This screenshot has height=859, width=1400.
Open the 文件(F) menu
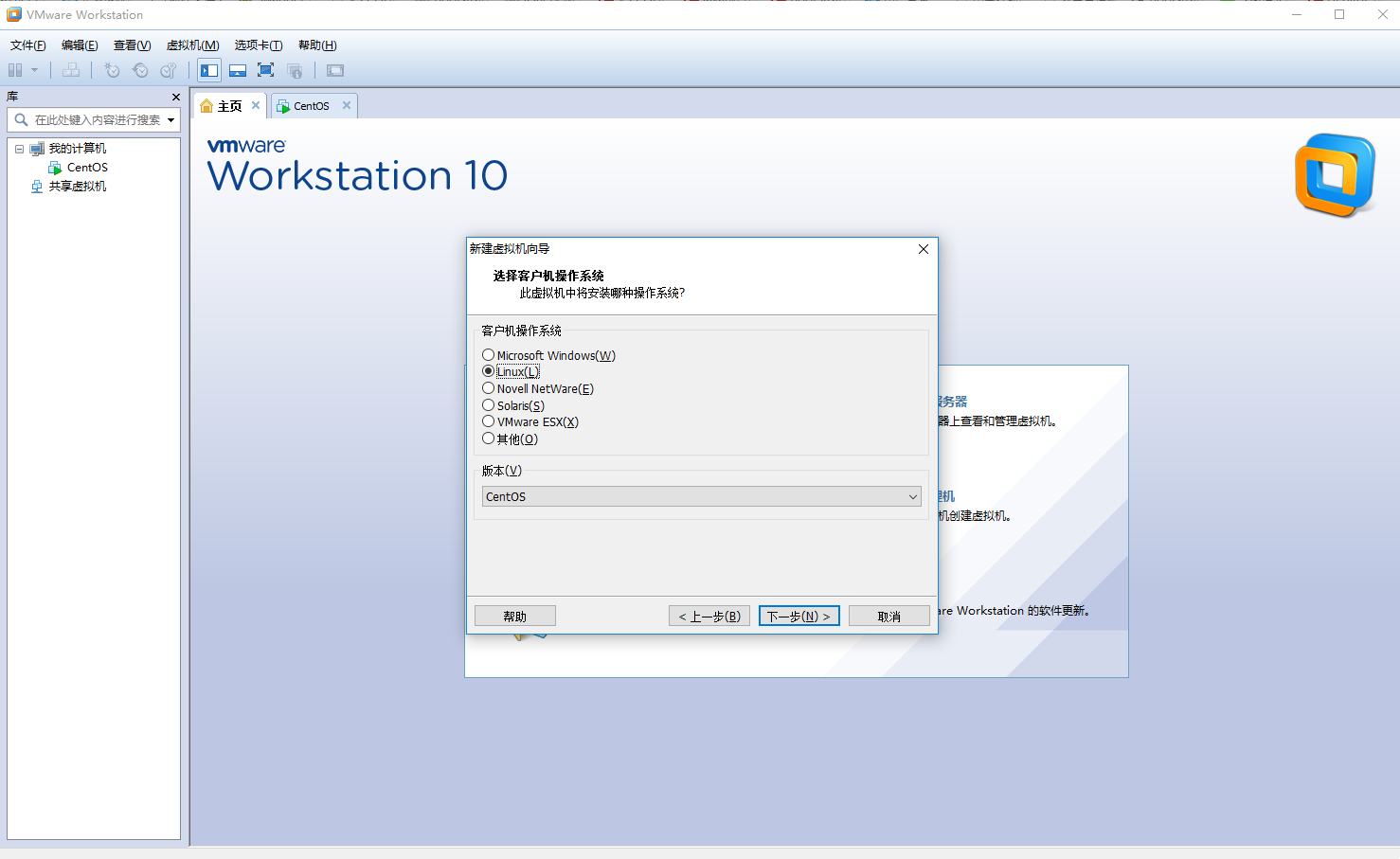[x=28, y=45]
